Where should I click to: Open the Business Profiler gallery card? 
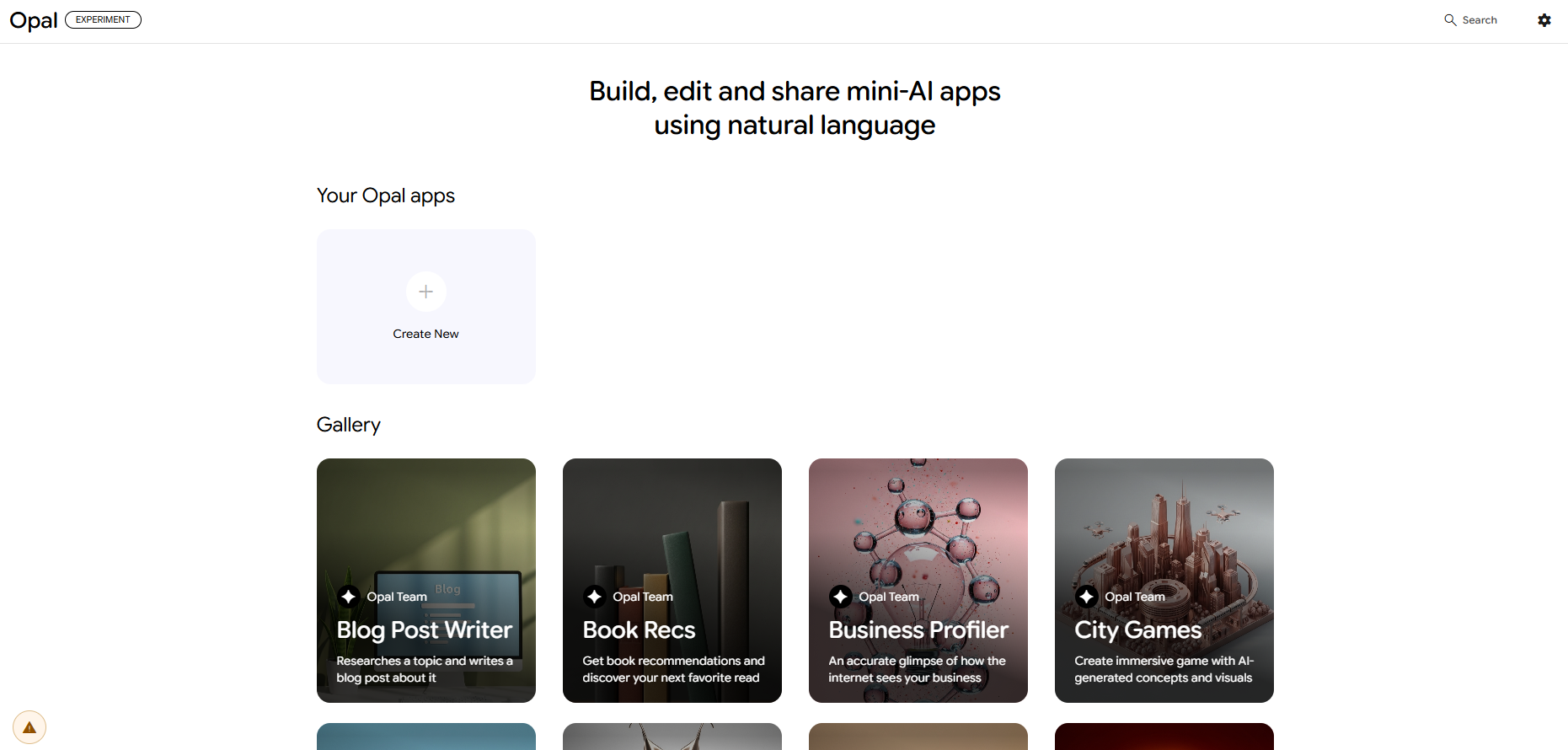(918, 581)
